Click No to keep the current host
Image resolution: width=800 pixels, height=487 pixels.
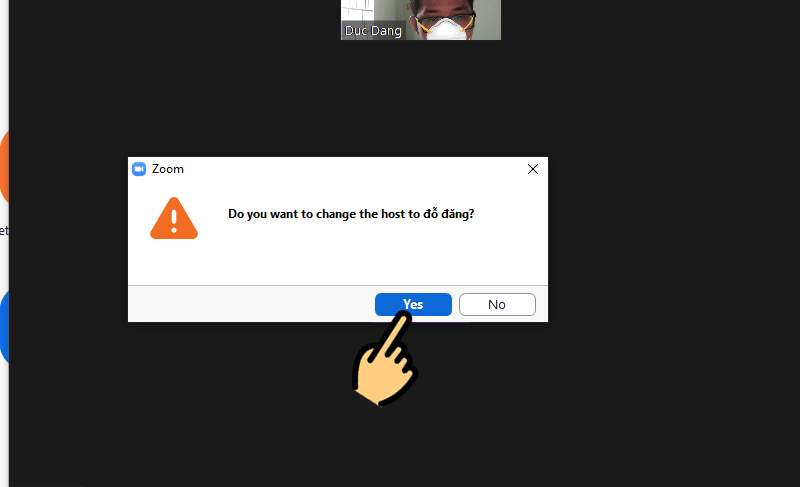point(497,304)
